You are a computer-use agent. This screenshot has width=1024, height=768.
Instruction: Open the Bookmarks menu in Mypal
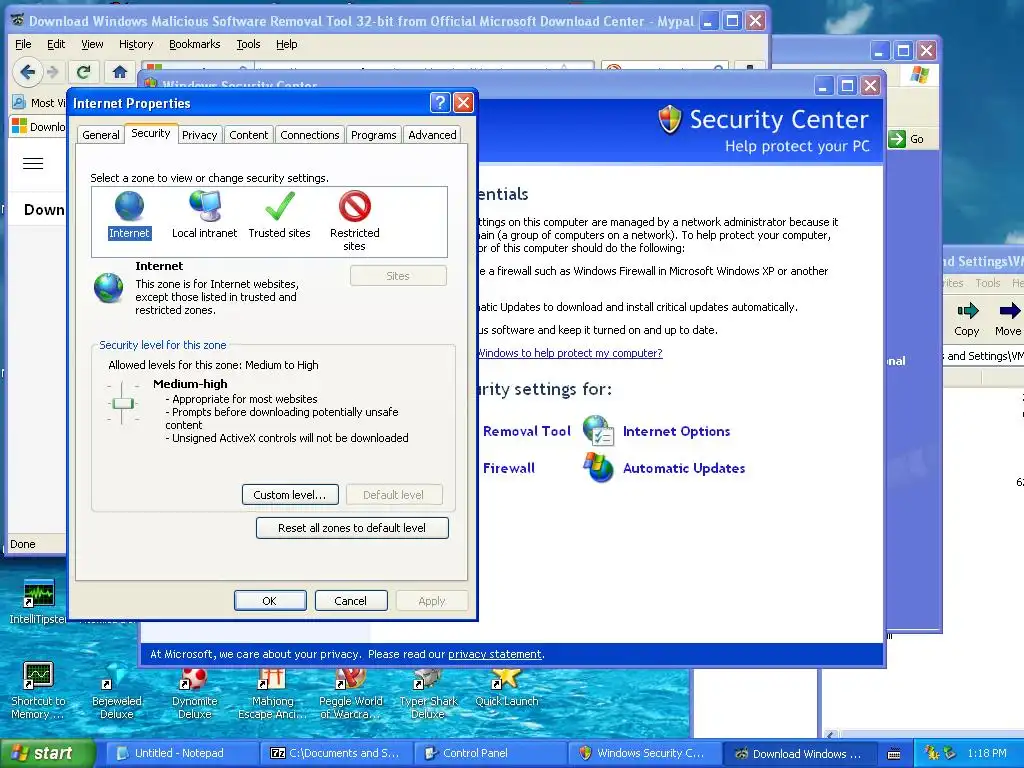click(195, 44)
